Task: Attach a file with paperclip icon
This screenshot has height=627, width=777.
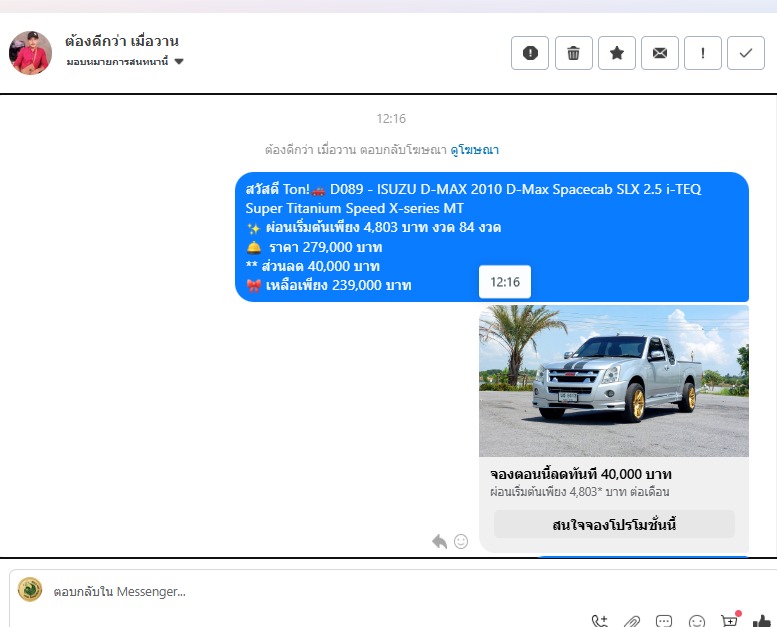Action: (632, 621)
